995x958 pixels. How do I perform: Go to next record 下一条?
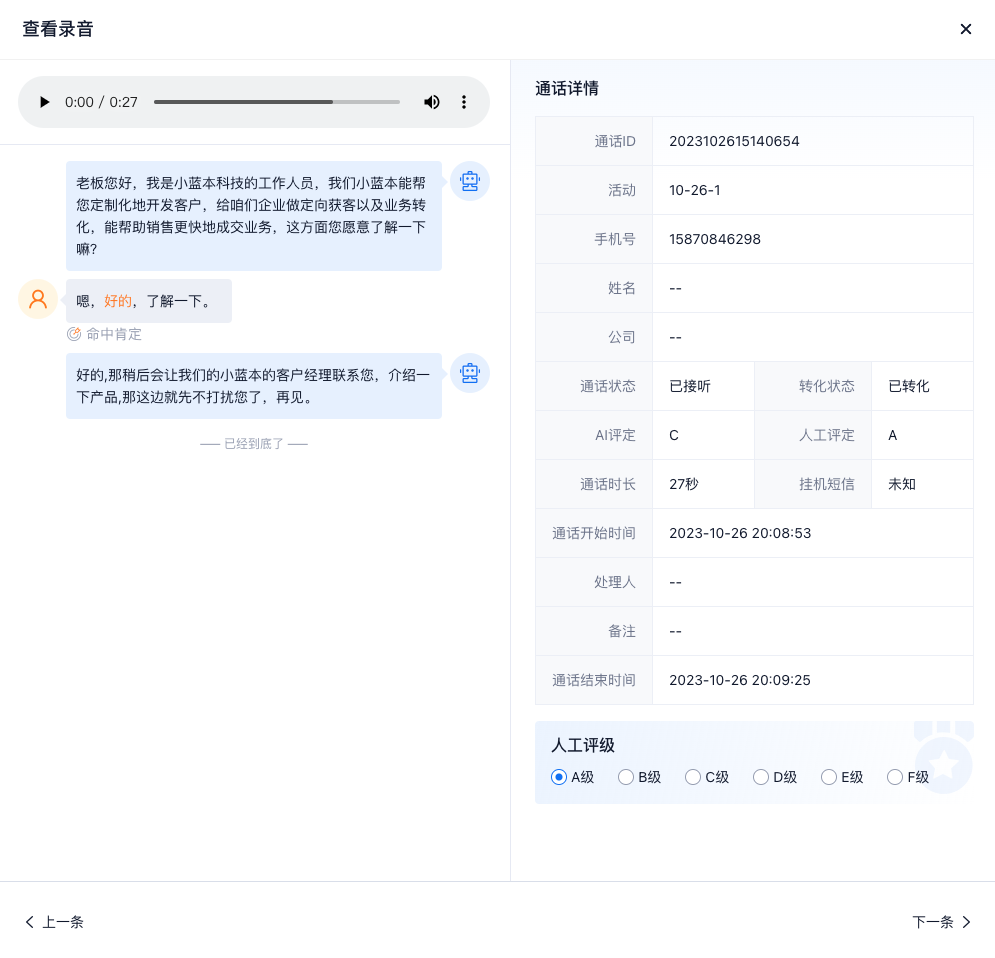pos(941,922)
